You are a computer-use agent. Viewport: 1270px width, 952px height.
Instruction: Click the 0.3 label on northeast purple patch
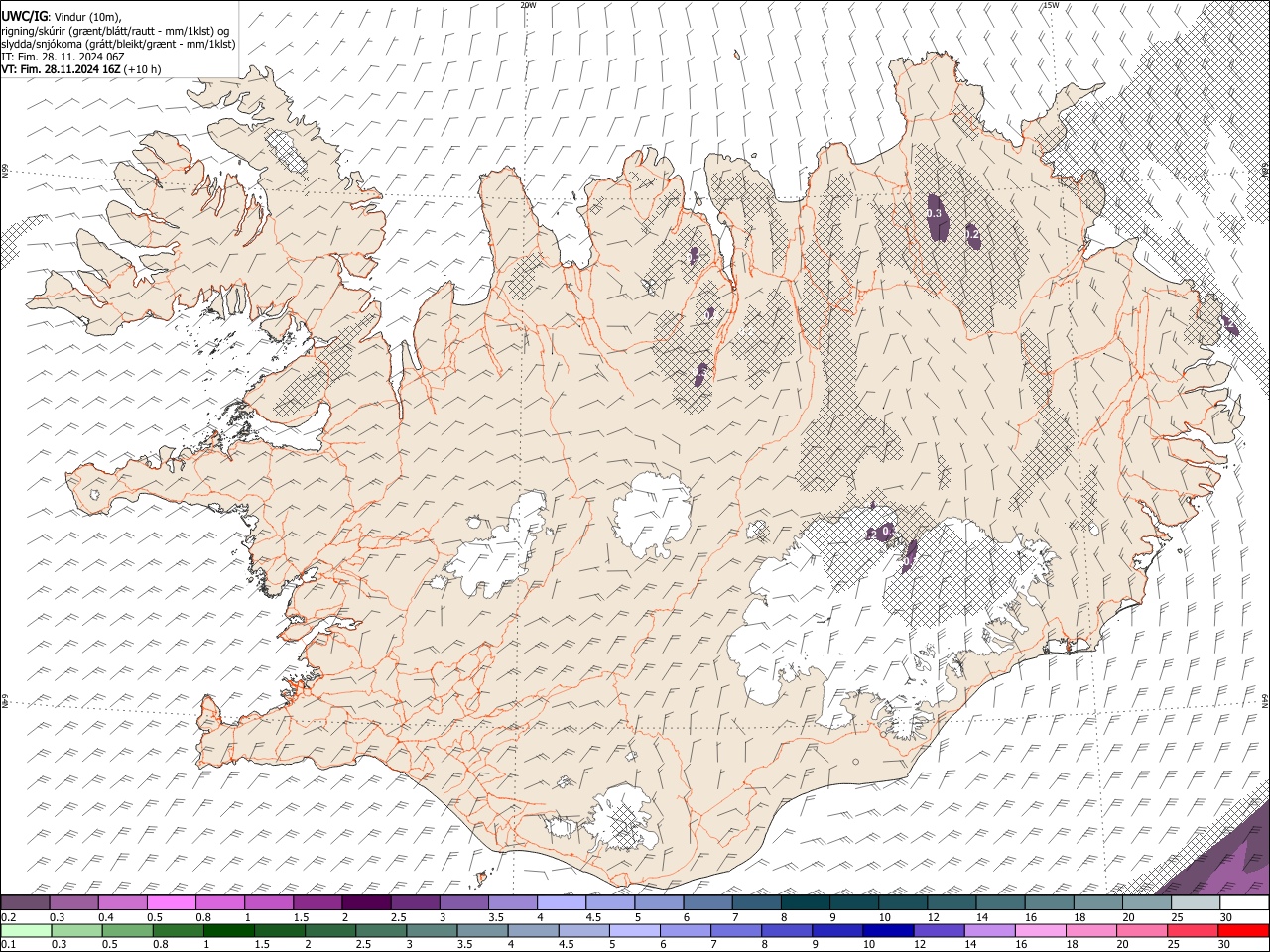point(934,213)
